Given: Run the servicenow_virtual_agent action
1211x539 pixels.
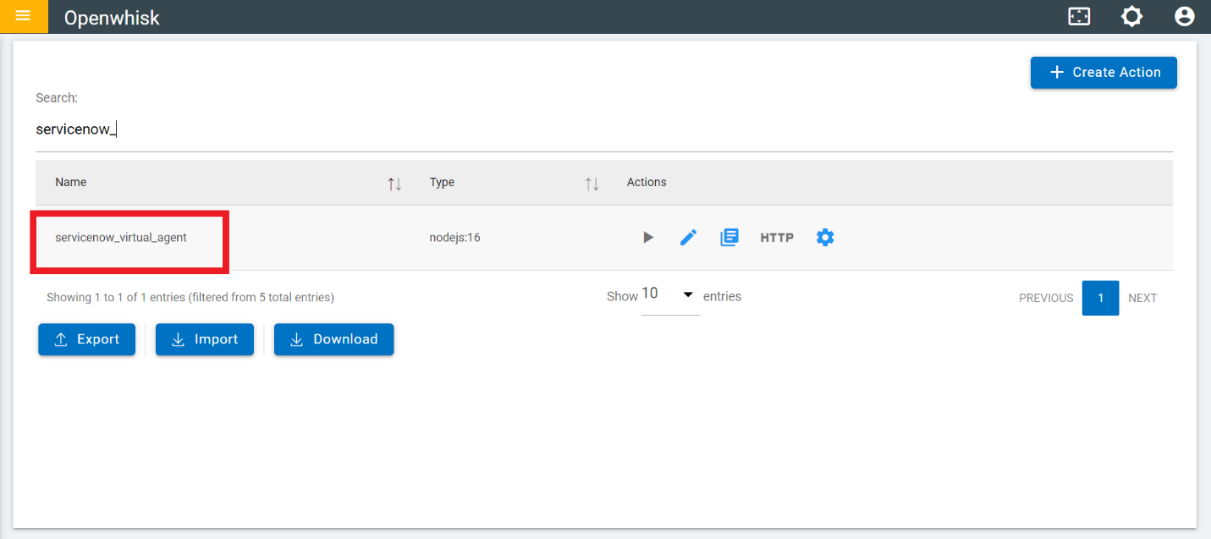Looking at the screenshot, I should (648, 238).
